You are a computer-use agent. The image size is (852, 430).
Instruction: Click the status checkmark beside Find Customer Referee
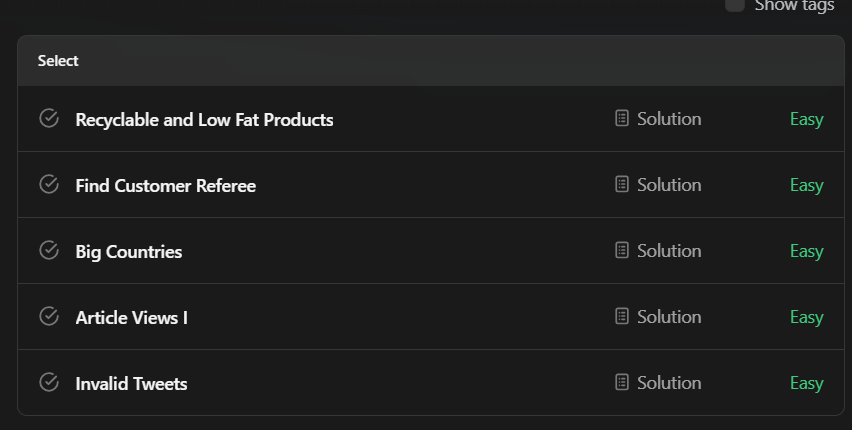click(49, 184)
